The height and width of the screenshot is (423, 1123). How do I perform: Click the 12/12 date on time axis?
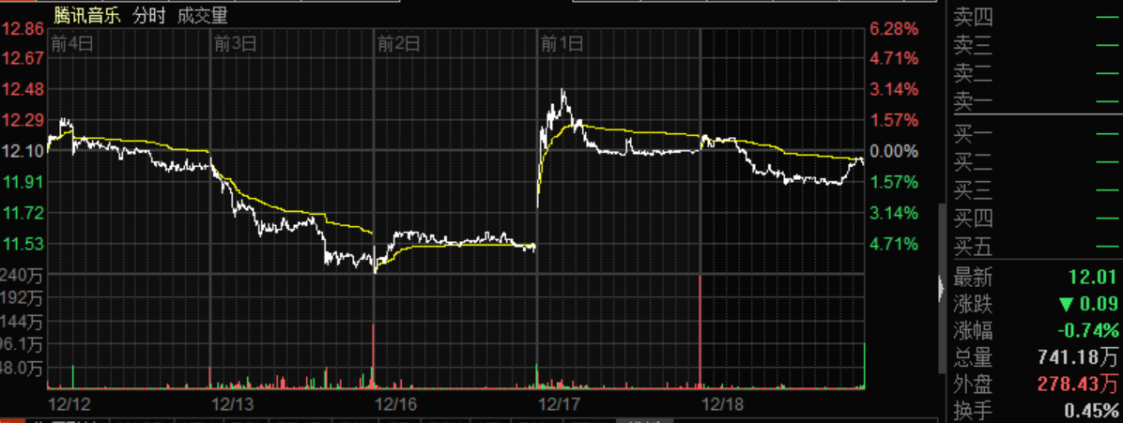tap(69, 404)
